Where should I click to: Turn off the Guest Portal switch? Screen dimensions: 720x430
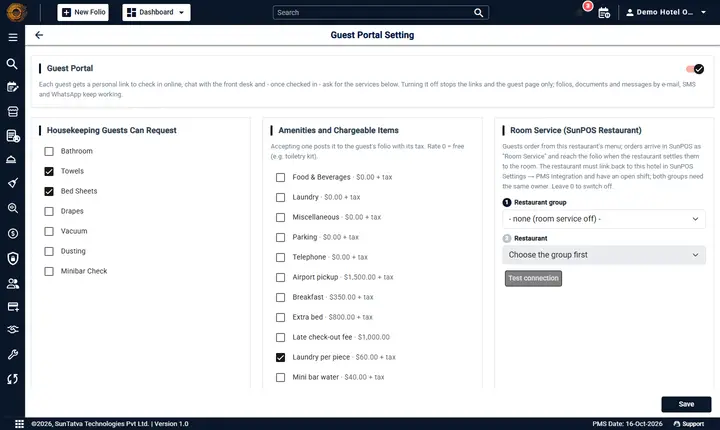(695, 69)
